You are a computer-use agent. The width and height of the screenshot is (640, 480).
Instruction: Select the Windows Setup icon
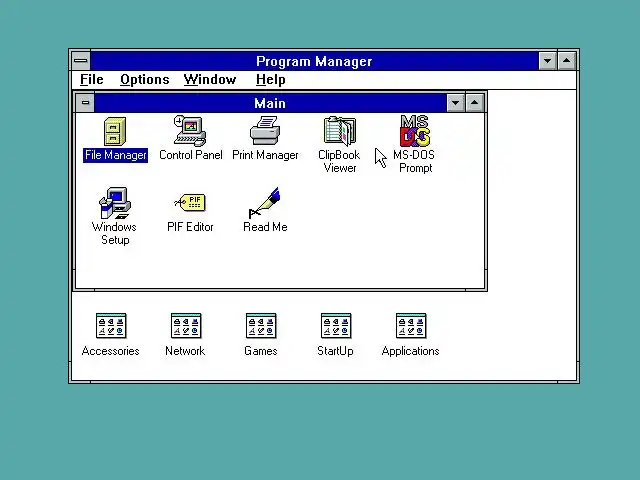click(x=115, y=203)
